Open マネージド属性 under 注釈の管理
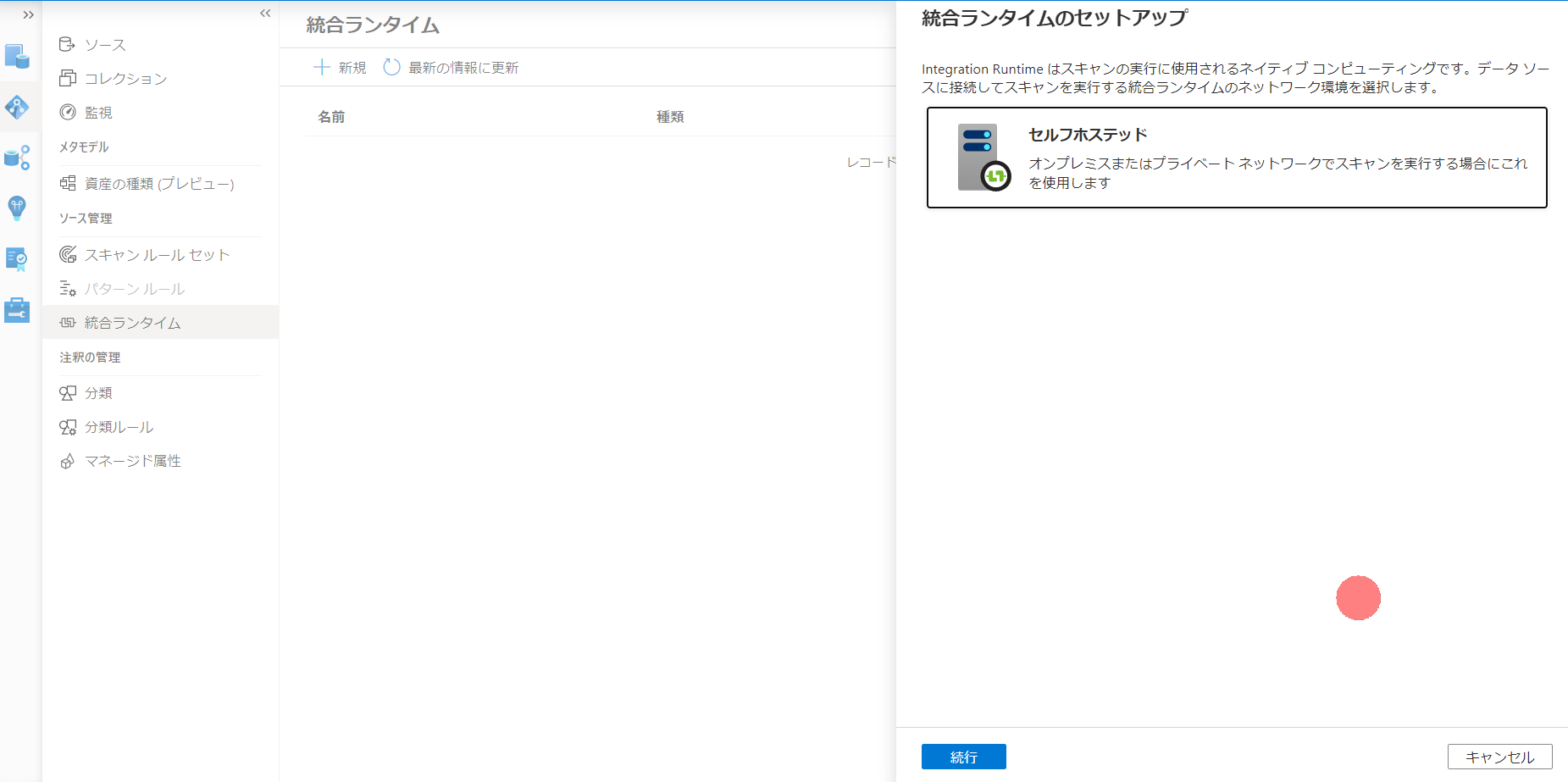 131,461
